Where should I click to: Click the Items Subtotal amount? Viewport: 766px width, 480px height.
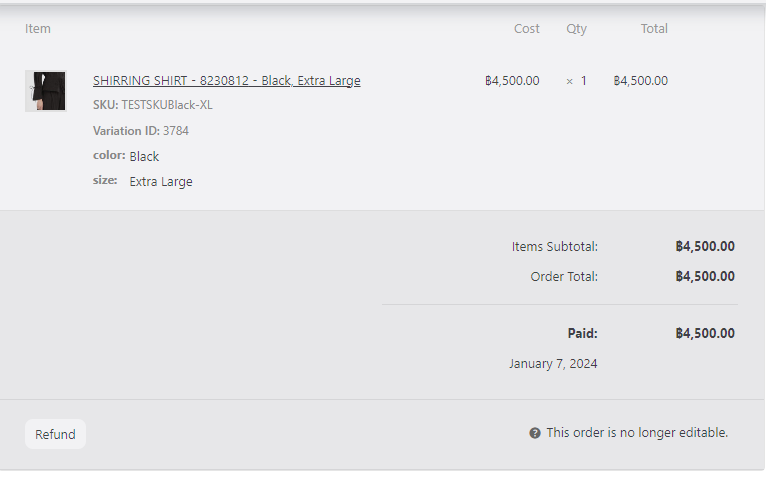705,246
